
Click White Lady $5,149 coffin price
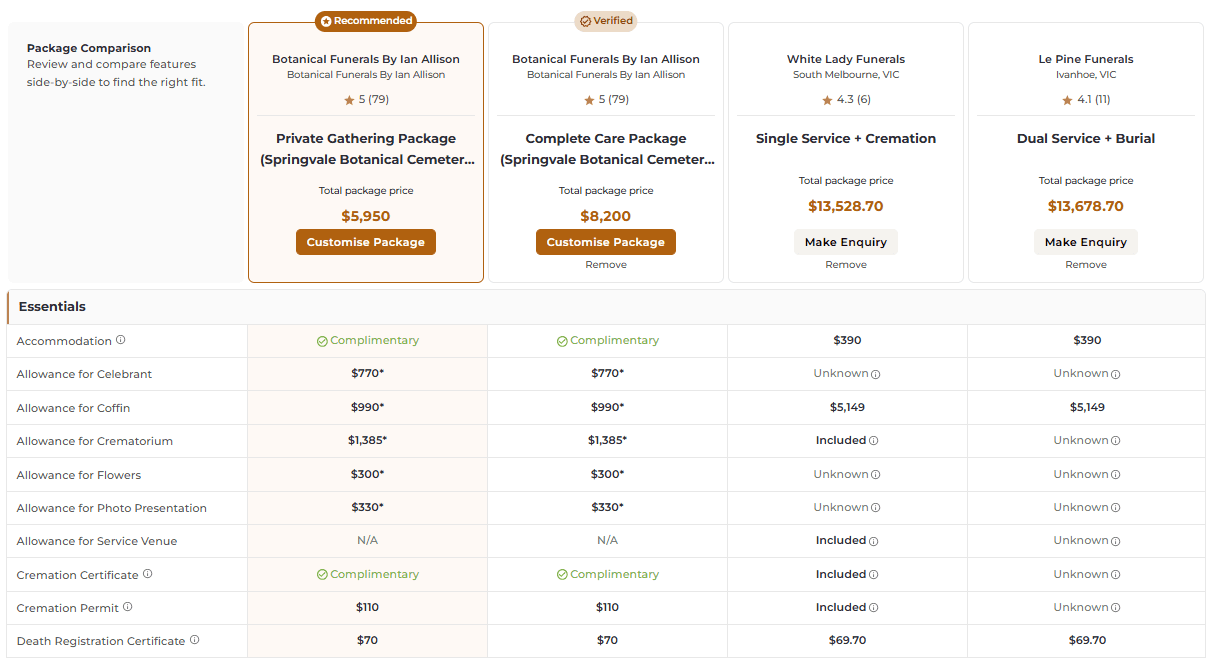point(847,407)
